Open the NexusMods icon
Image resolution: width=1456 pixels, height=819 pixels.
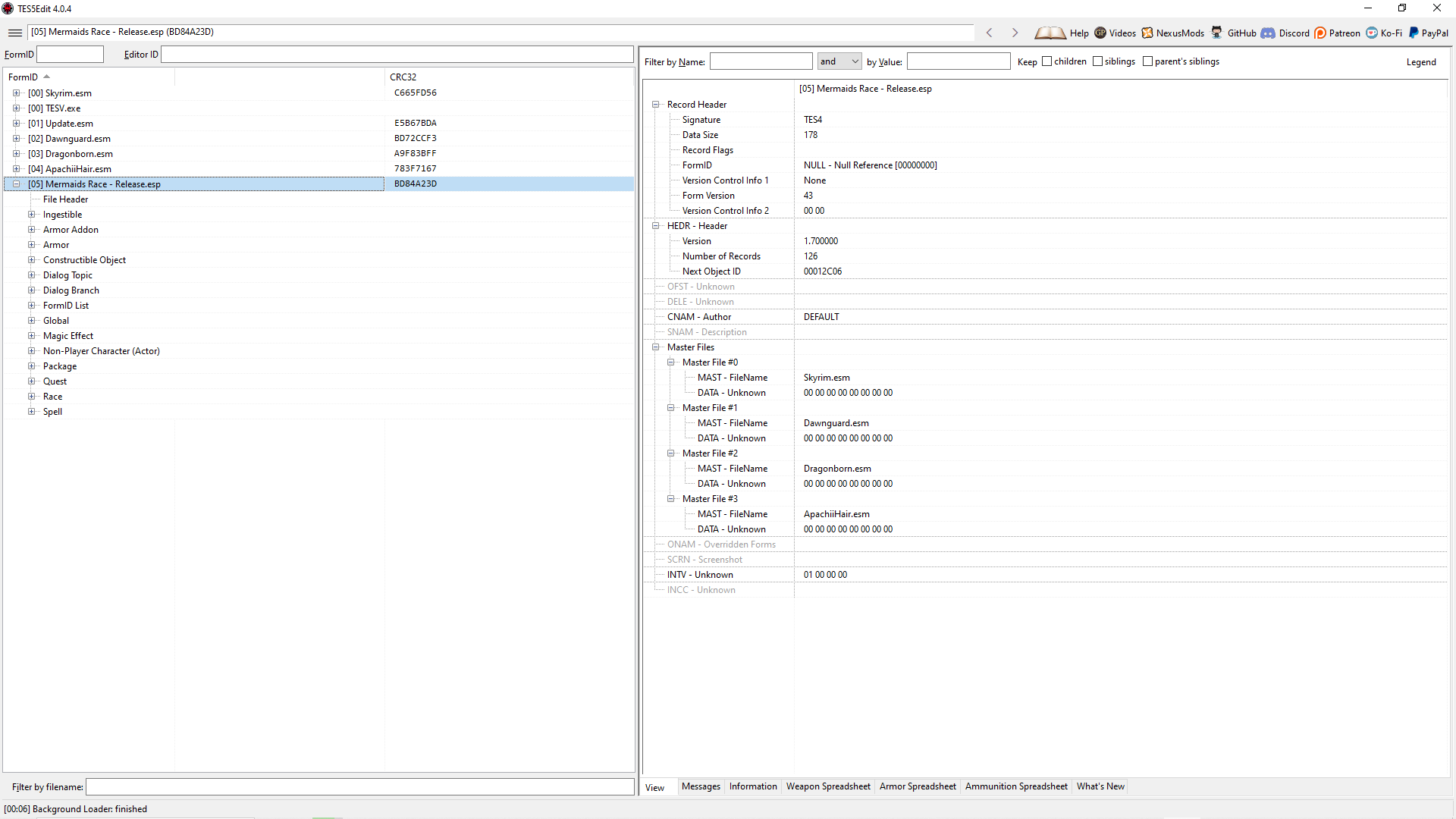point(1147,33)
